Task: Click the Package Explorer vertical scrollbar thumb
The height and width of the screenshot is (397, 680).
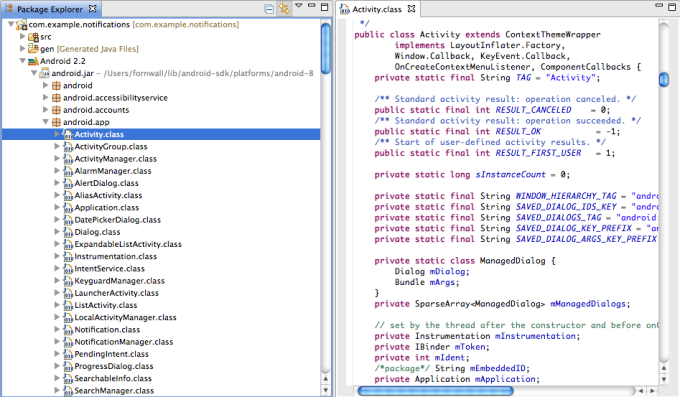Action: coord(326,49)
